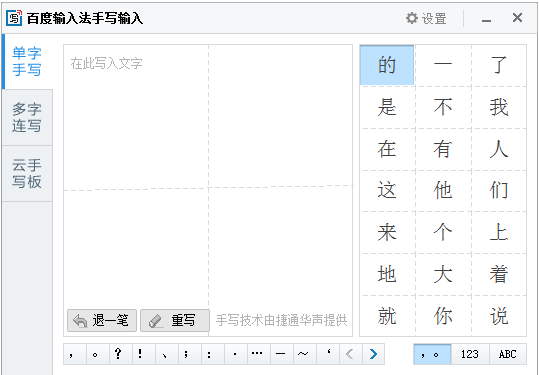Insert the middle dot · key
The image size is (539, 375).
tap(236, 354)
